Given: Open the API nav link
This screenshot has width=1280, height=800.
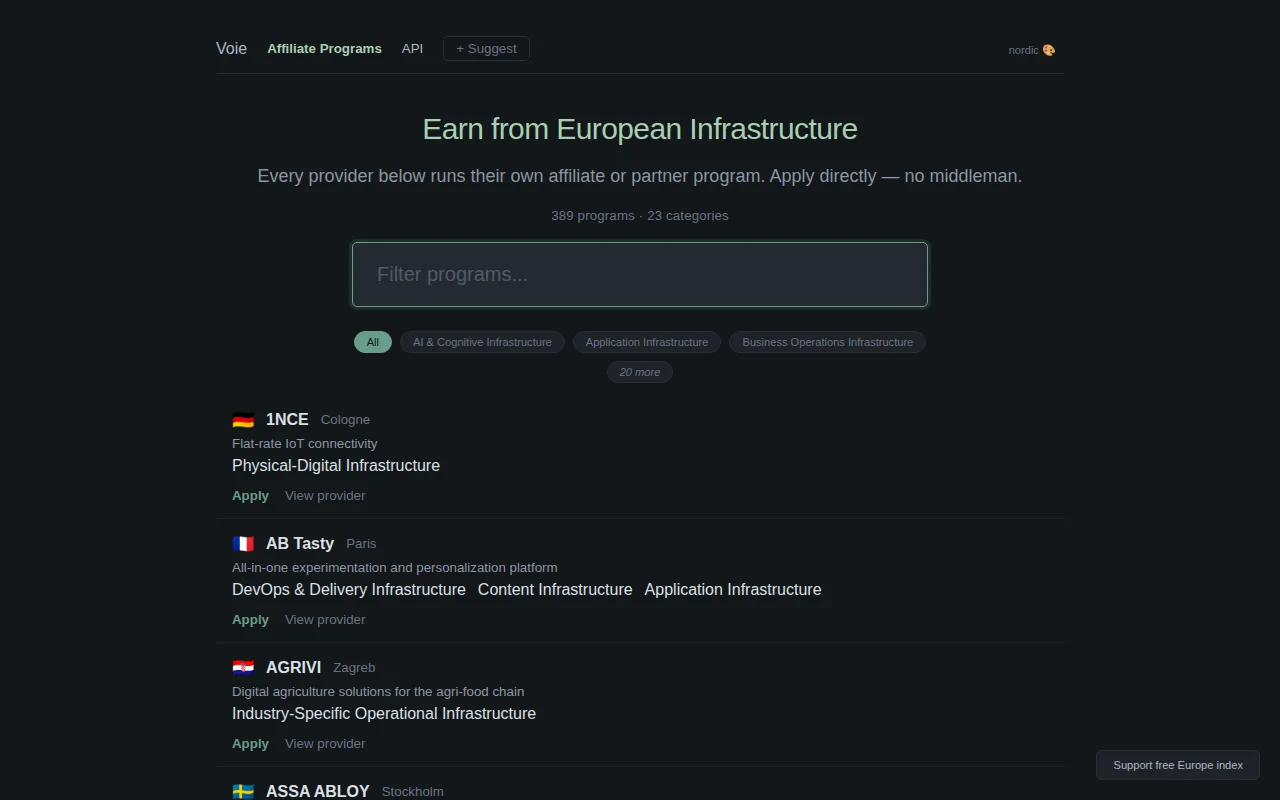Looking at the screenshot, I should [x=412, y=48].
